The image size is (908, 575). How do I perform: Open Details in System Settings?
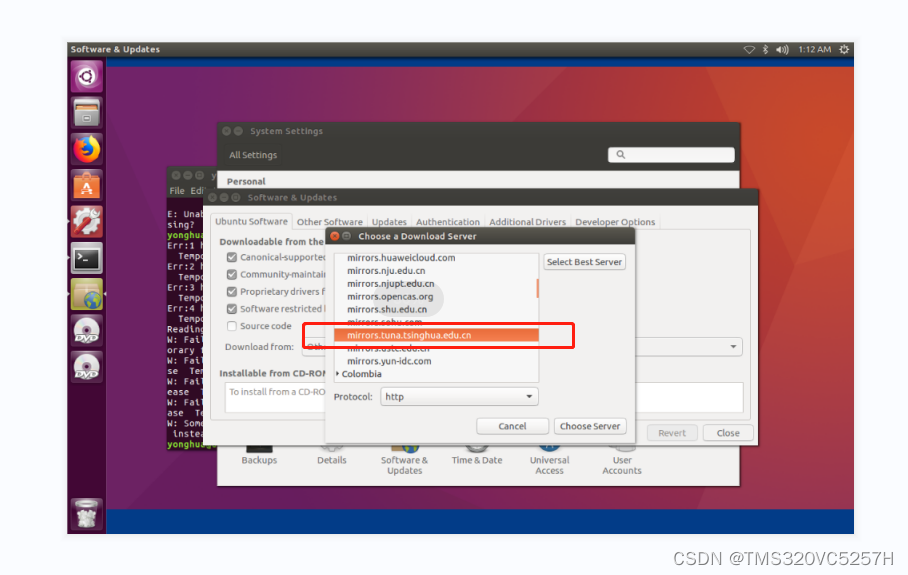pos(332,456)
